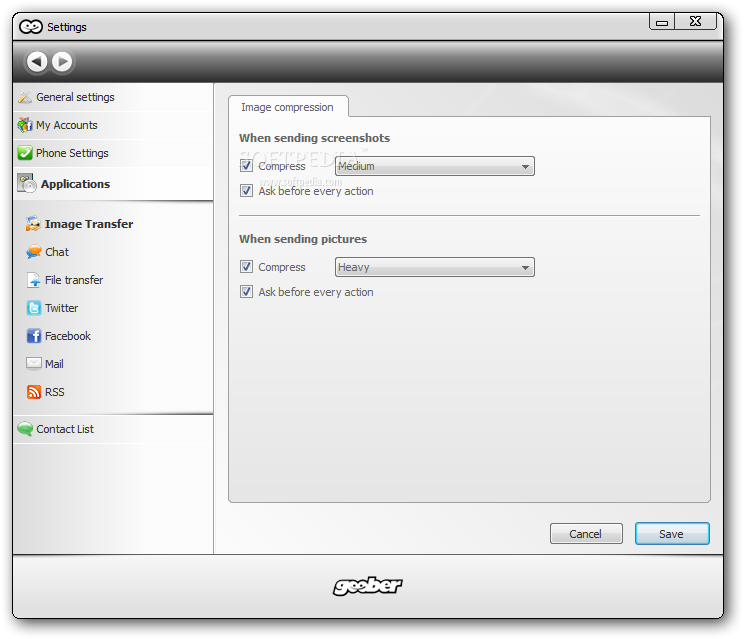Viewport: 744px width, 639px height.
Task: Toggle Ask before every action for screenshots
Action: 246,191
